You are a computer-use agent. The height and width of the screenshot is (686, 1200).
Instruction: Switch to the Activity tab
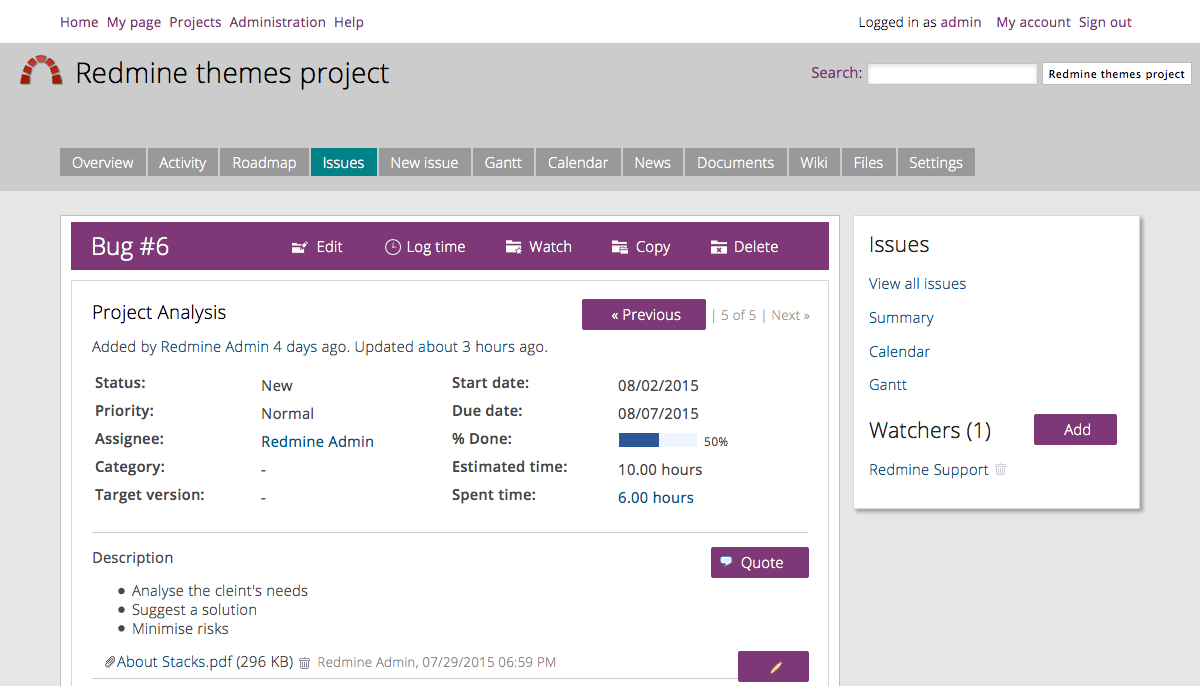point(183,162)
